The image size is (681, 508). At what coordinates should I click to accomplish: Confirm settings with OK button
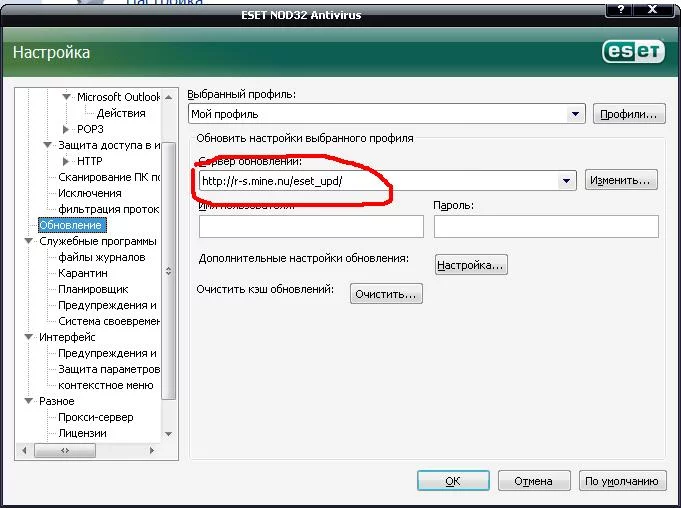tap(453, 481)
